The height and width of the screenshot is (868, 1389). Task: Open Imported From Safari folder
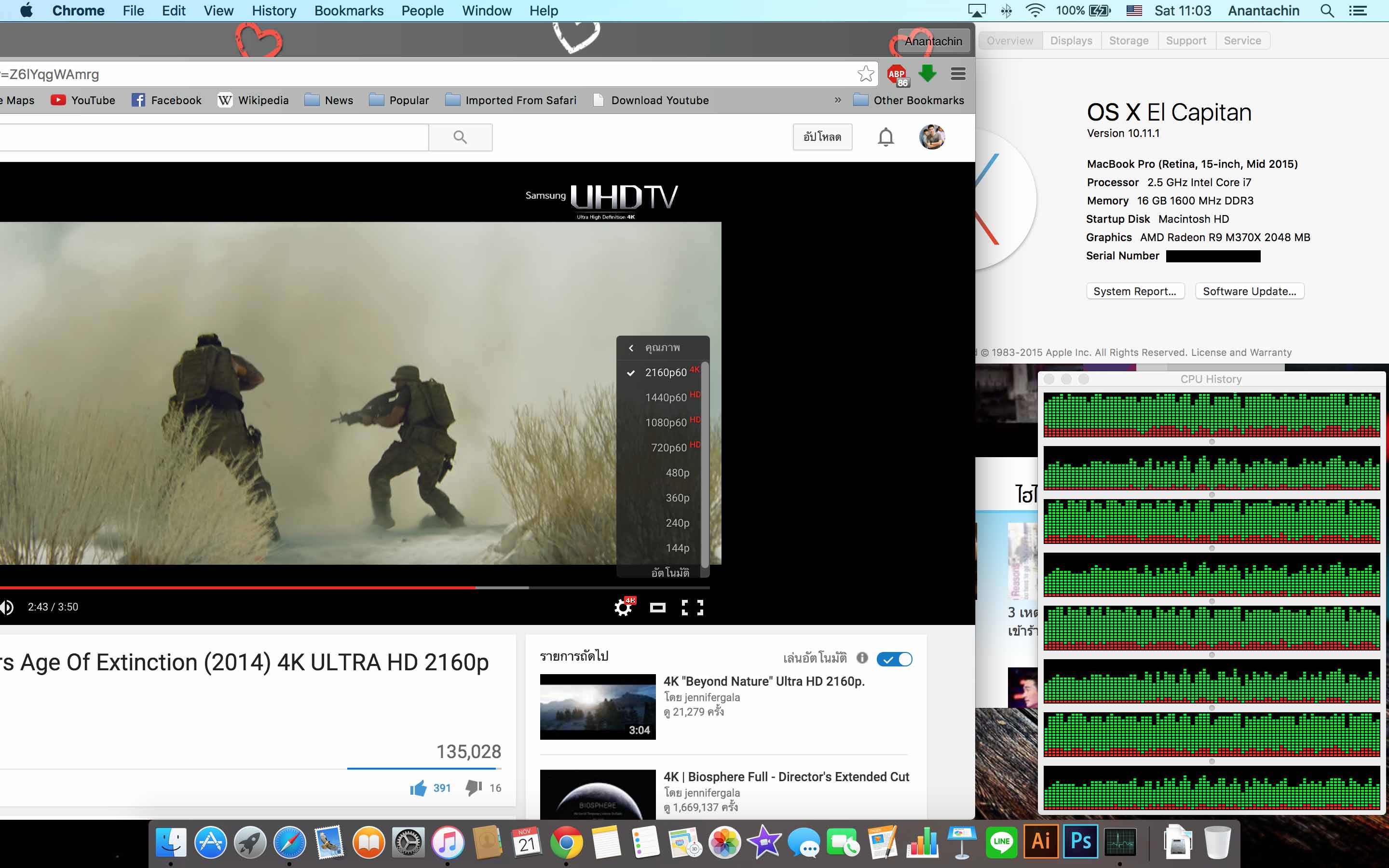pyautogui.click(x=511, y=100)
